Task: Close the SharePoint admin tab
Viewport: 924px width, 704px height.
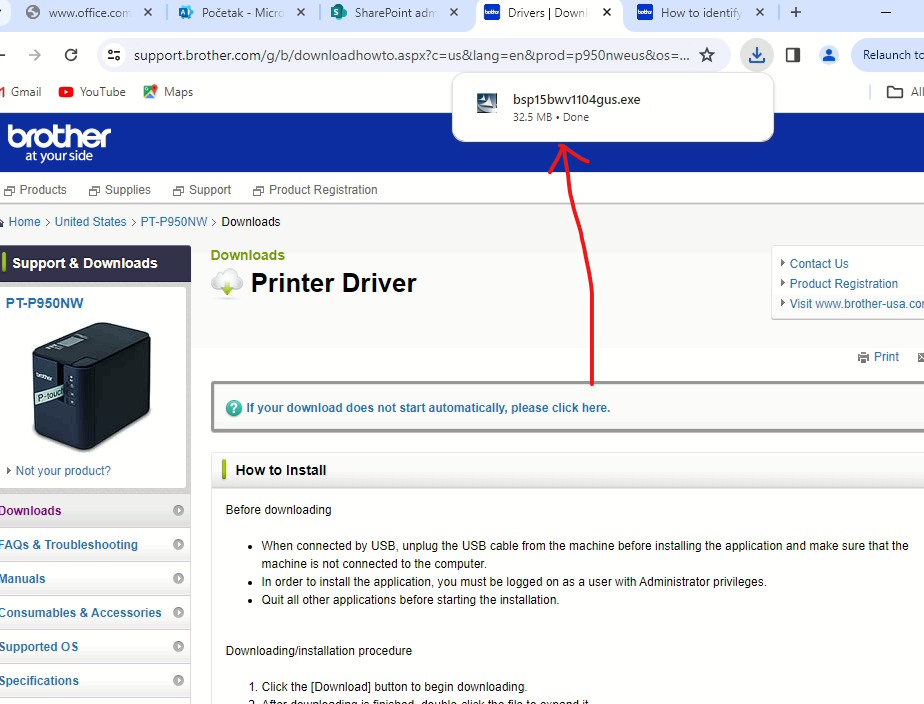Action: point(454,12)
